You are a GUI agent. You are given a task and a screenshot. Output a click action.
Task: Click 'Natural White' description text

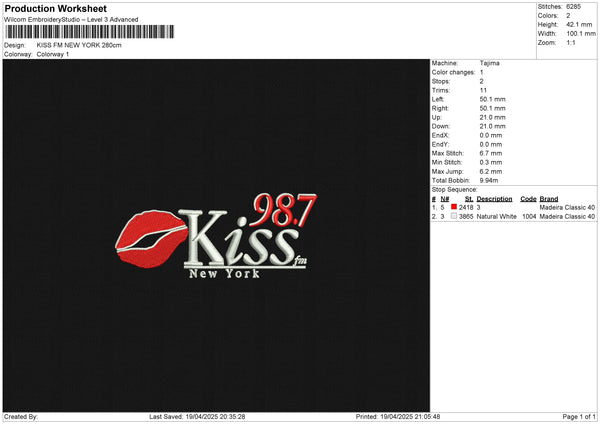pos(496,217)
